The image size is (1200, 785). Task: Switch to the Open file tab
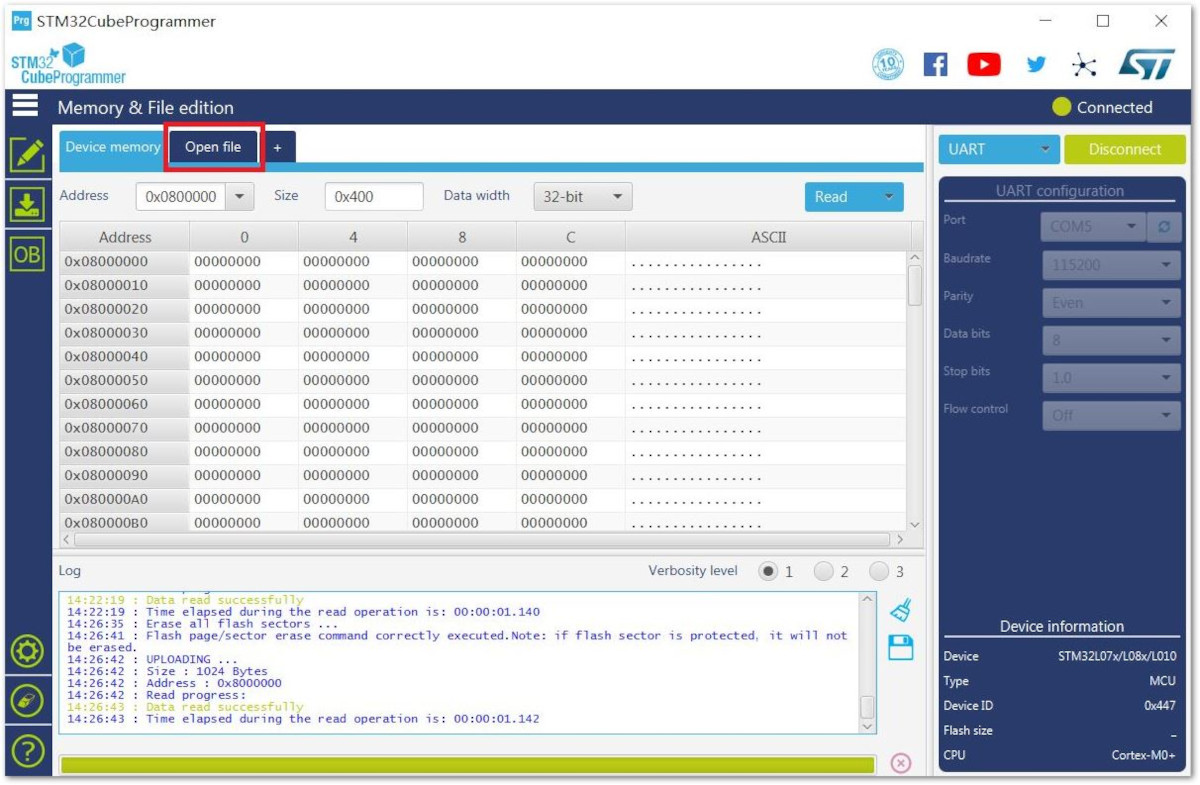[213, 147]
